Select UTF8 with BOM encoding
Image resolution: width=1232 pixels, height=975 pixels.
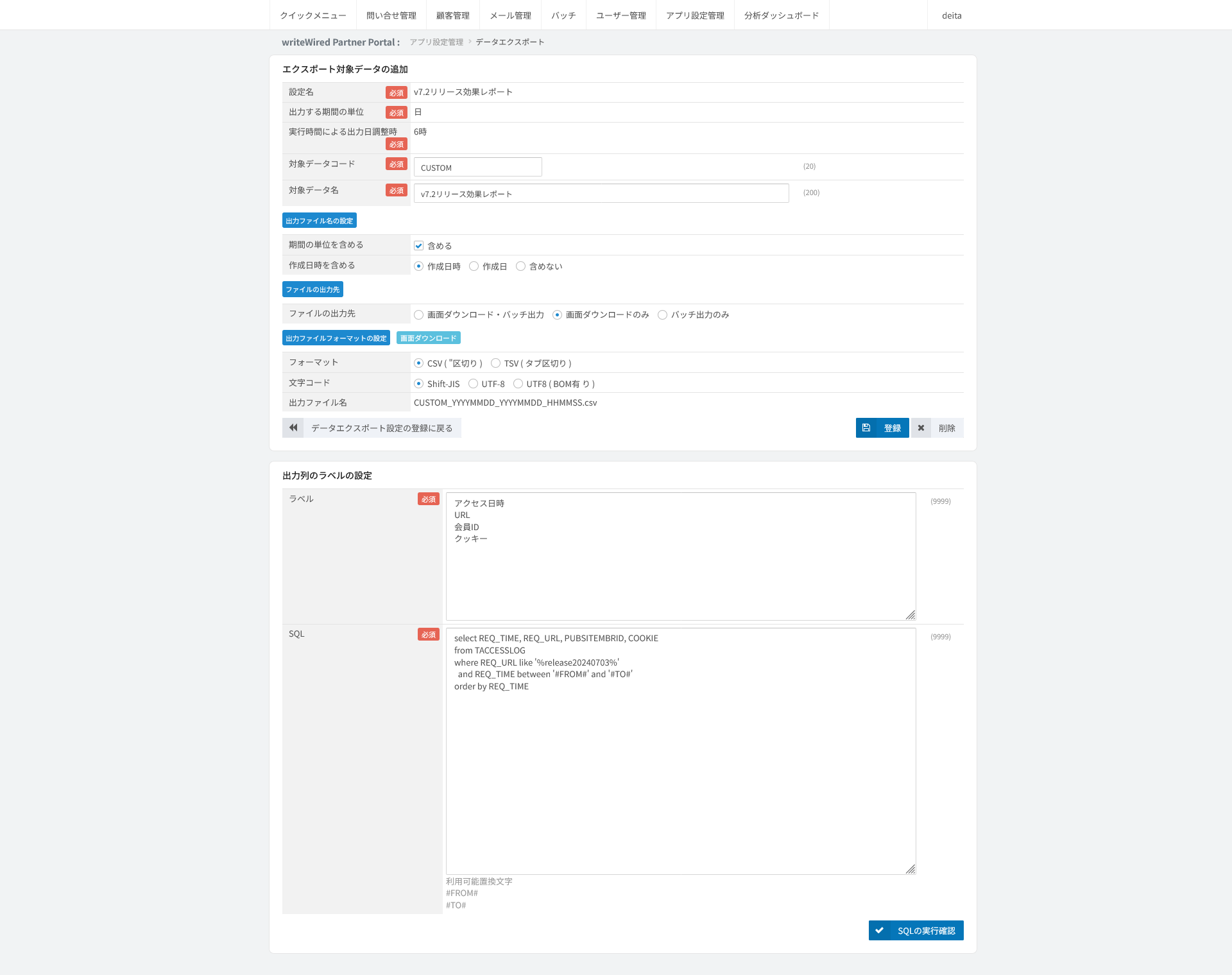click(518, 384)
